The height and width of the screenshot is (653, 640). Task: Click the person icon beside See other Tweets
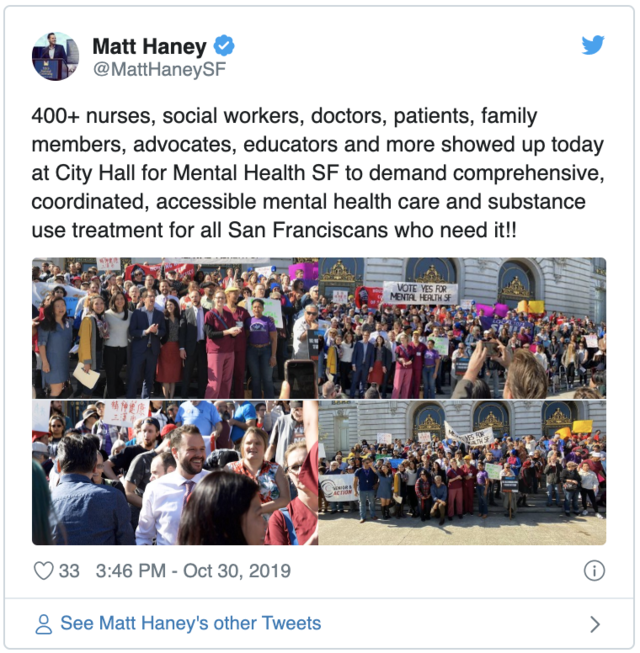point(43,624)
